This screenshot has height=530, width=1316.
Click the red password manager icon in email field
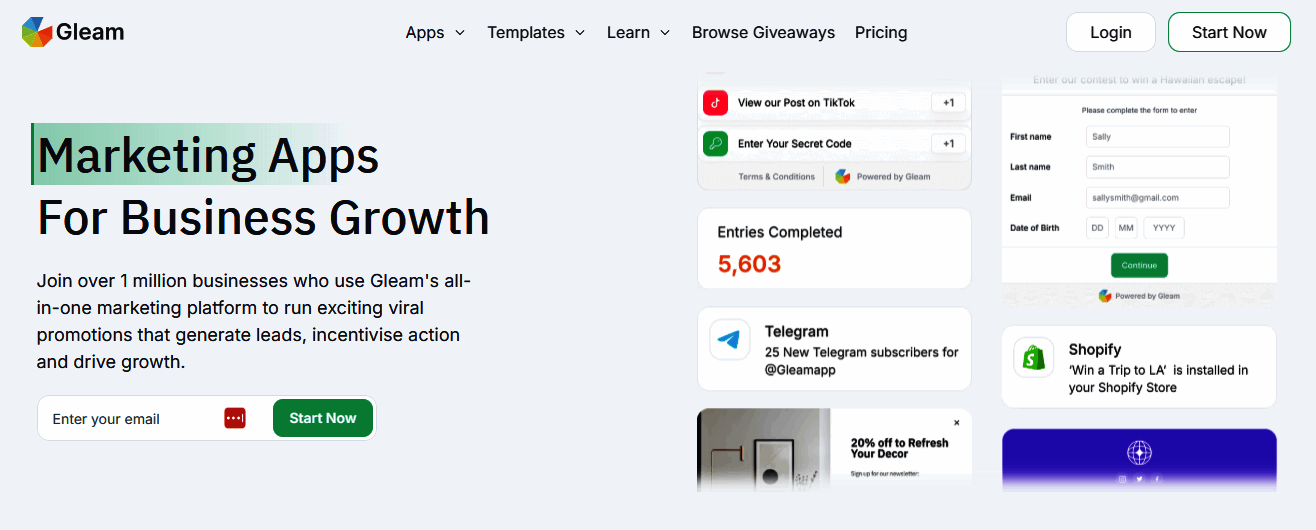click(x=235, y=418)
